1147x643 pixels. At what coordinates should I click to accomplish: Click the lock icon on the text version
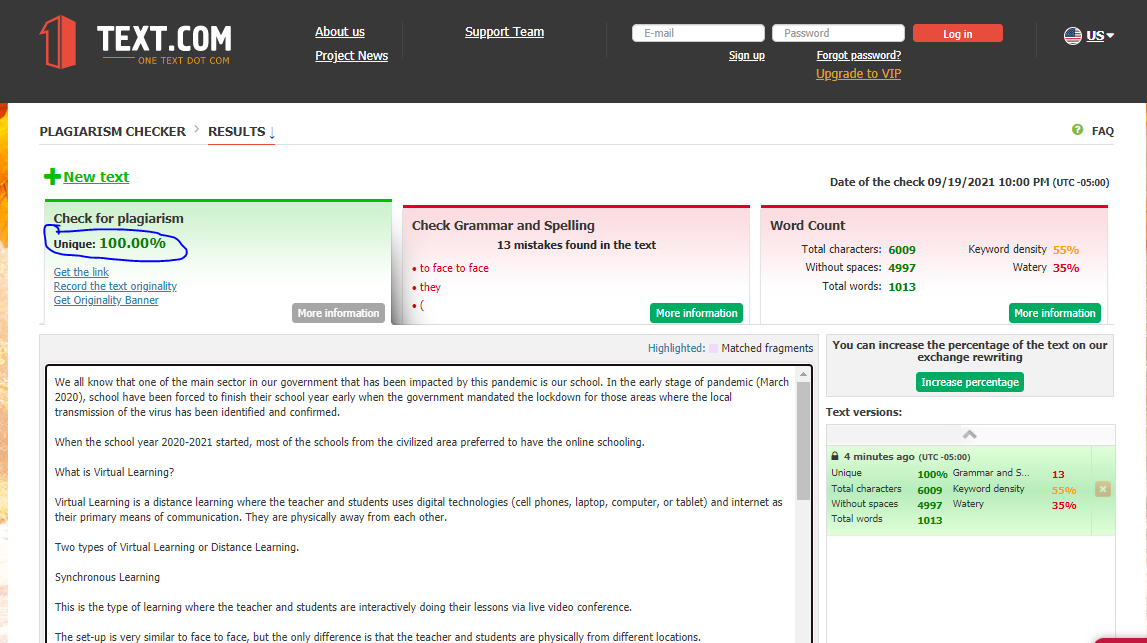[835, 456]
